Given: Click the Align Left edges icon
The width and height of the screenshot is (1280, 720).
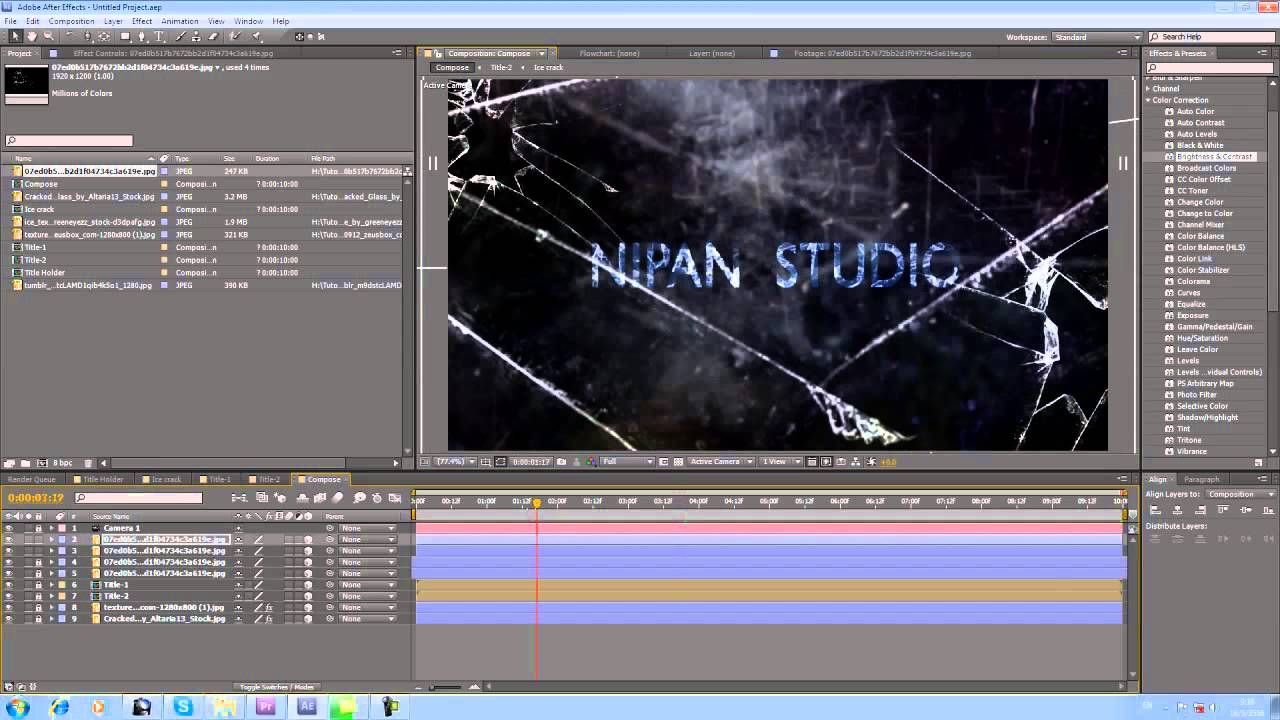Looking at the screenshot, I should pos(1155,510).
